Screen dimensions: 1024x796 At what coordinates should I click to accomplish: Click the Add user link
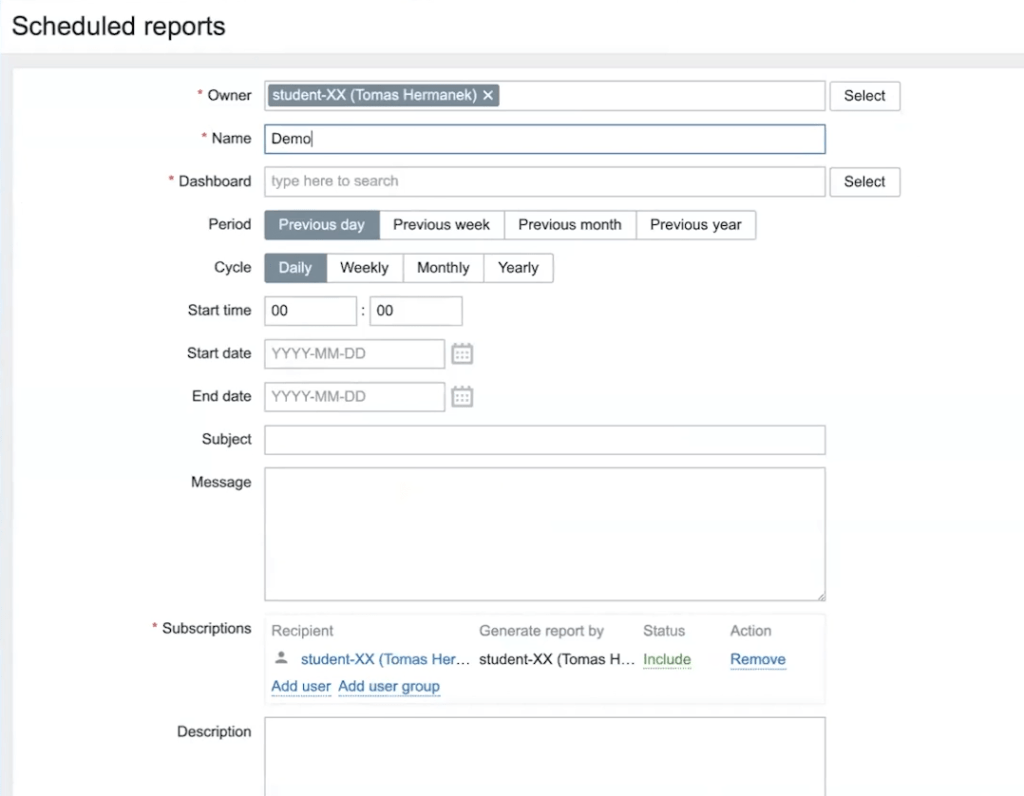click(301, 687)
